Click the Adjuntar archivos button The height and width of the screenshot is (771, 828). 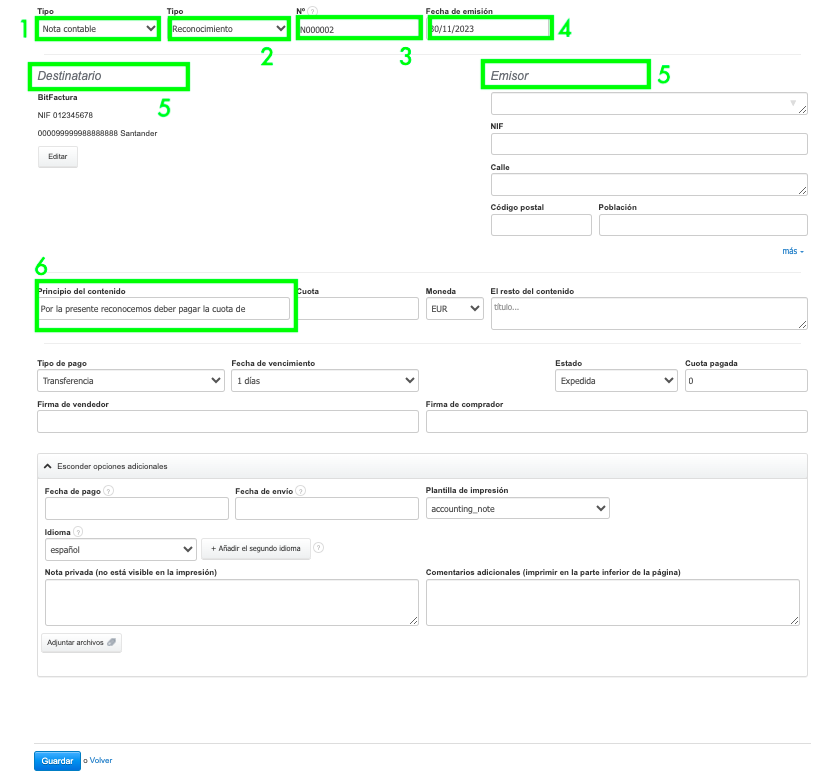pyautogui.click(x=81, y=642)
